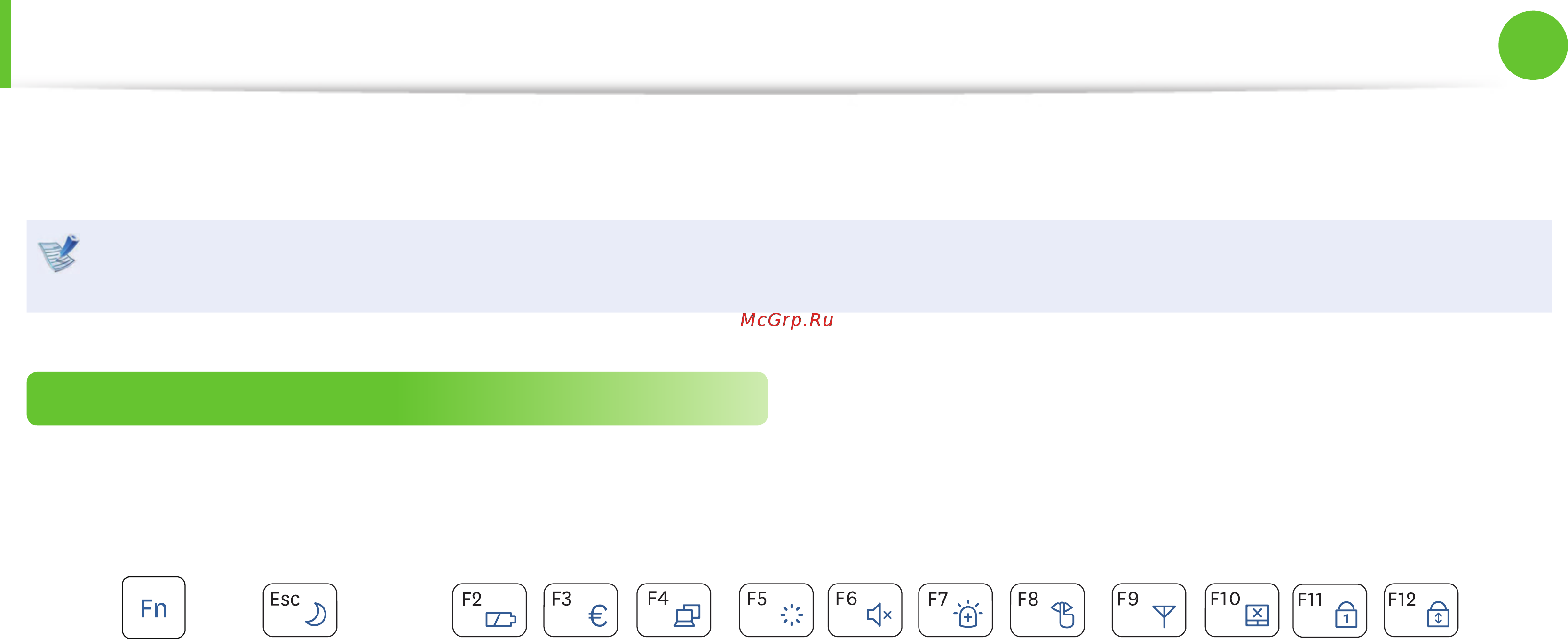Click the moon icon on Esc key
The width and height of the screenshot is (1568, 639).
316,614
